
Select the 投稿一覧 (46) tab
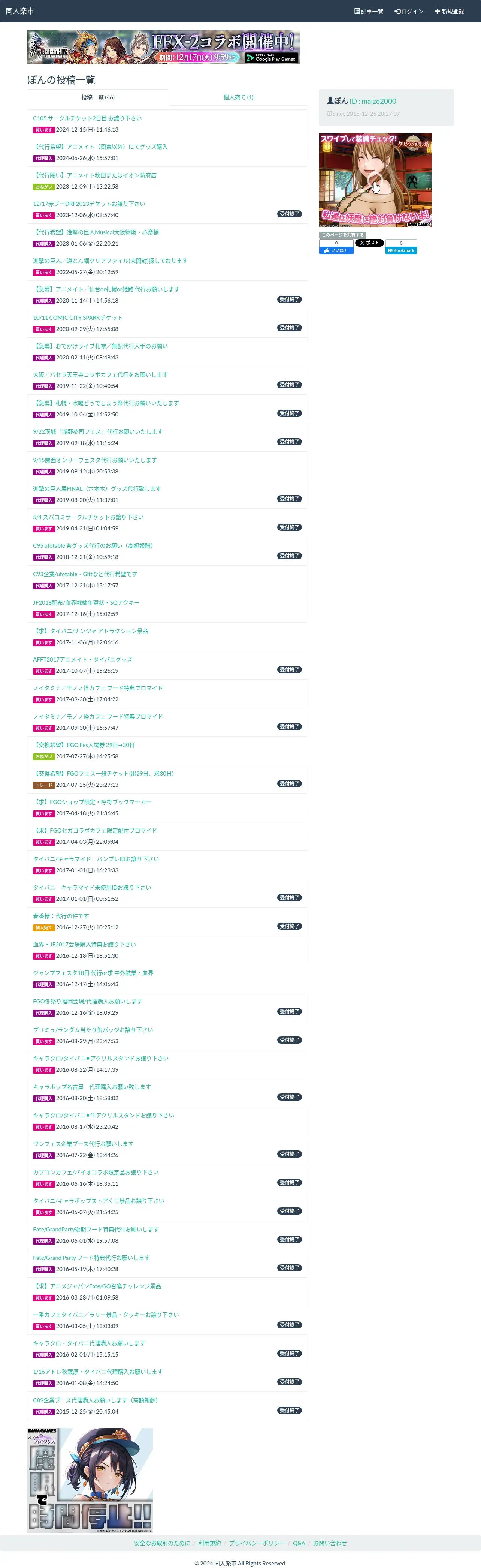[98, 97]
